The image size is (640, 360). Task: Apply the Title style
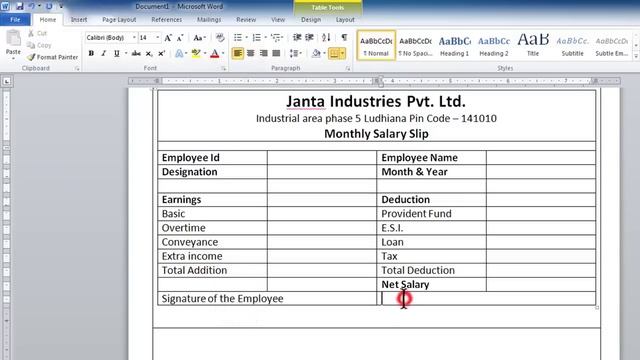coord(533,45)
